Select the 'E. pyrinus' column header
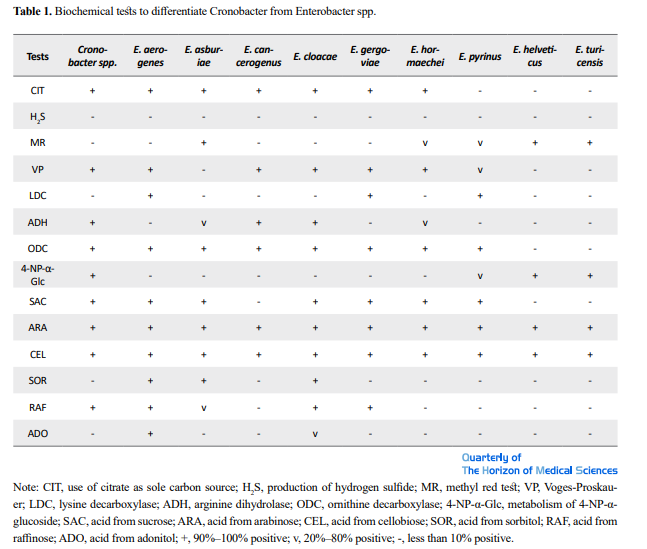The height and width of the screenshot is (549, 647). [480, 57]
